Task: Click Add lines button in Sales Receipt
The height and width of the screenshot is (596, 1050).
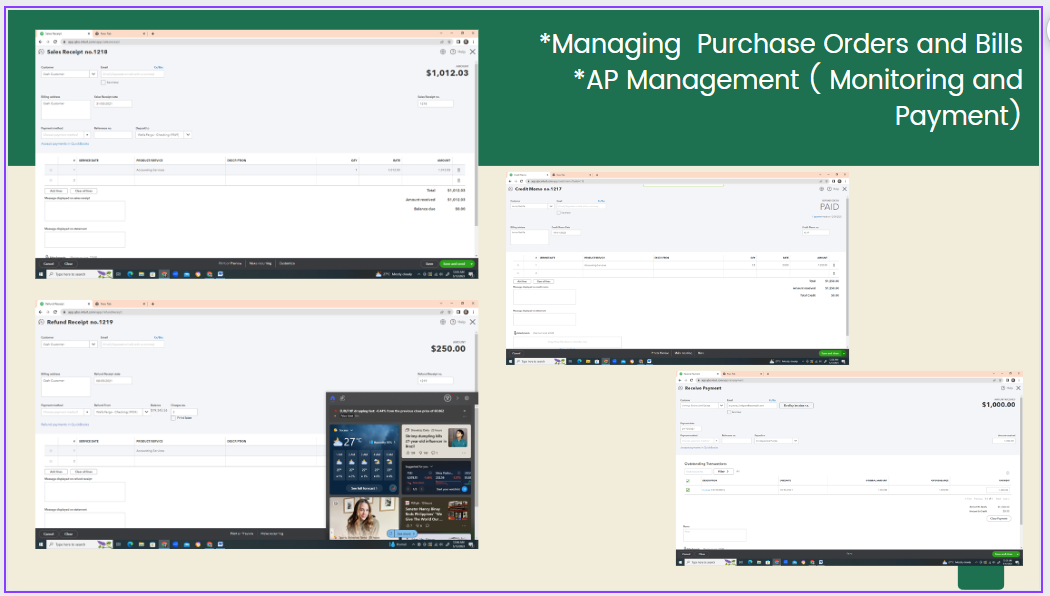Action: click(x=56, y=191)
